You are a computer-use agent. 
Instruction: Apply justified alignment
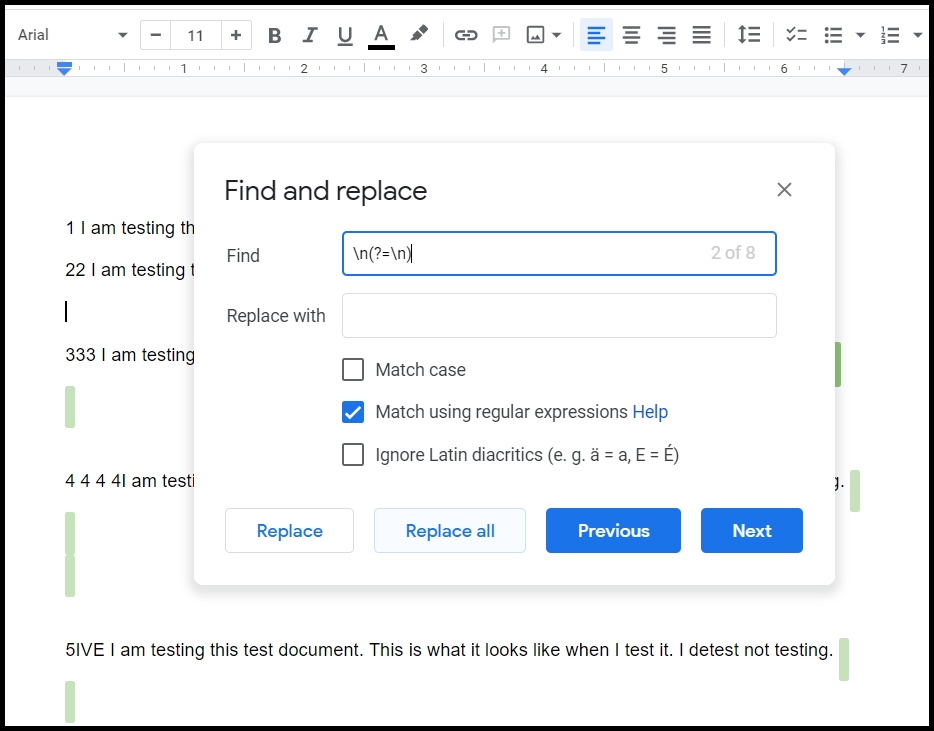coord(701,34)
